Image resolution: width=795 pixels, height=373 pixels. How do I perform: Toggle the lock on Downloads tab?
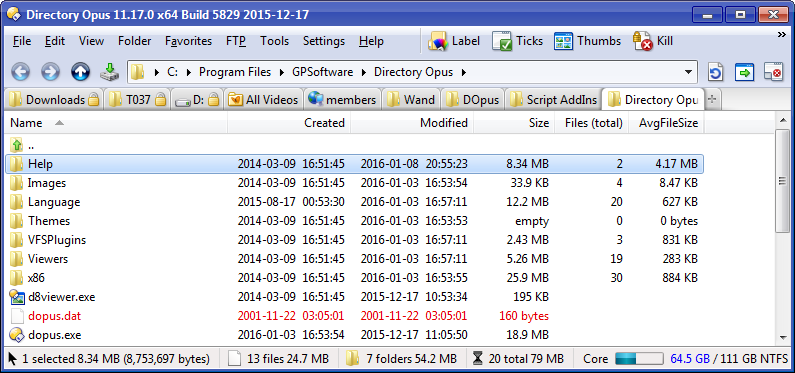93,100
